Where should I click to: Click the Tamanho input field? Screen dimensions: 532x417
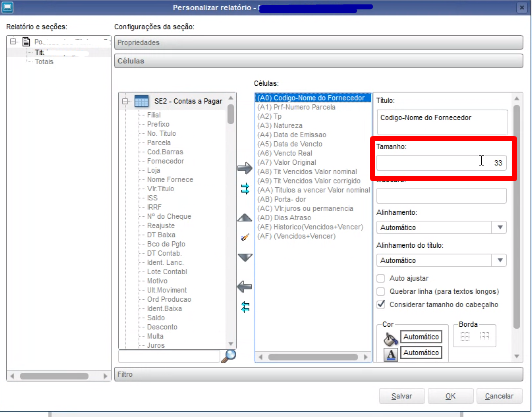441,163
